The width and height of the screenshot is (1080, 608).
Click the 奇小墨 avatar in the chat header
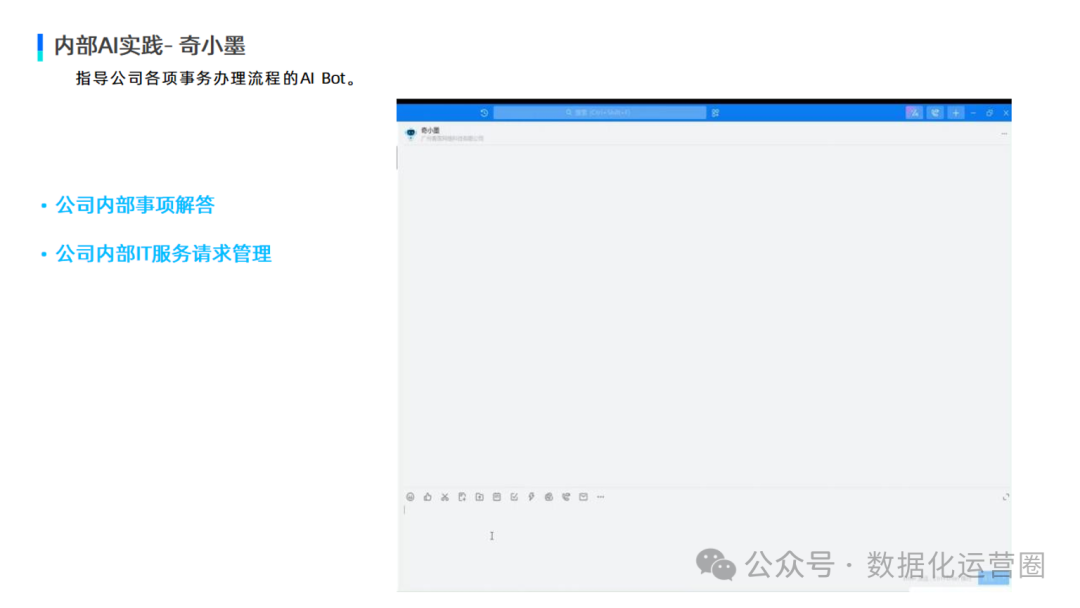(412, 131)
